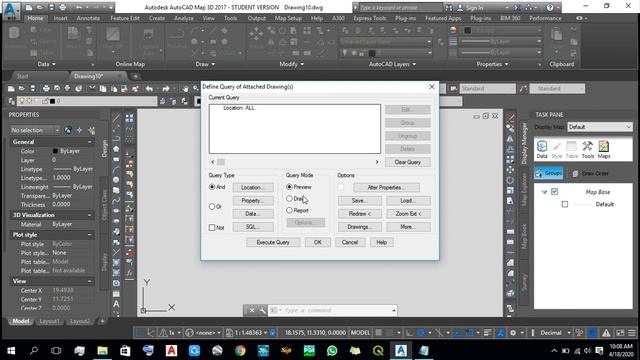
Task: Click the Execute Query button
Action: click(x=273, y=242)
